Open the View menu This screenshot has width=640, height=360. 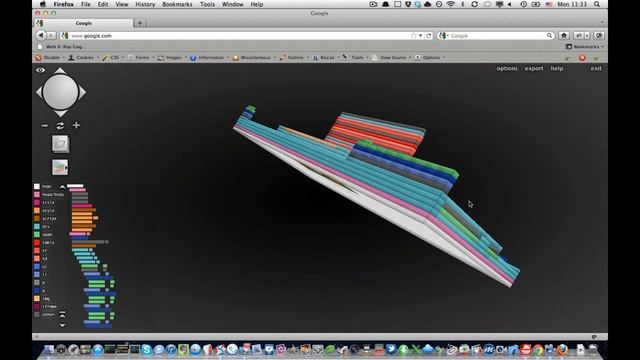(x=122, y=4)
